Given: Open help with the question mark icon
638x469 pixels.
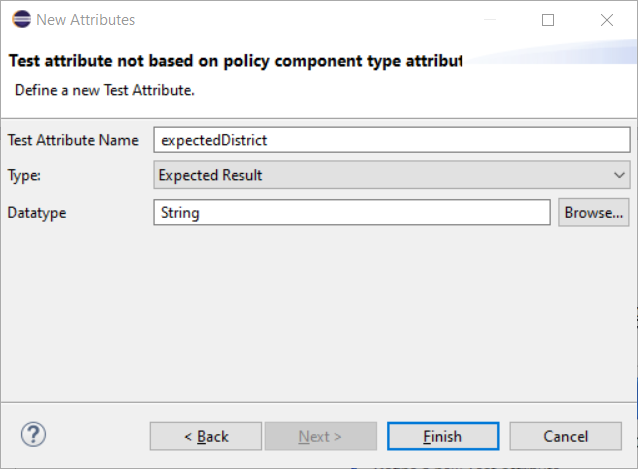Looking at the screenshot, I should click(x=33, y=435).
